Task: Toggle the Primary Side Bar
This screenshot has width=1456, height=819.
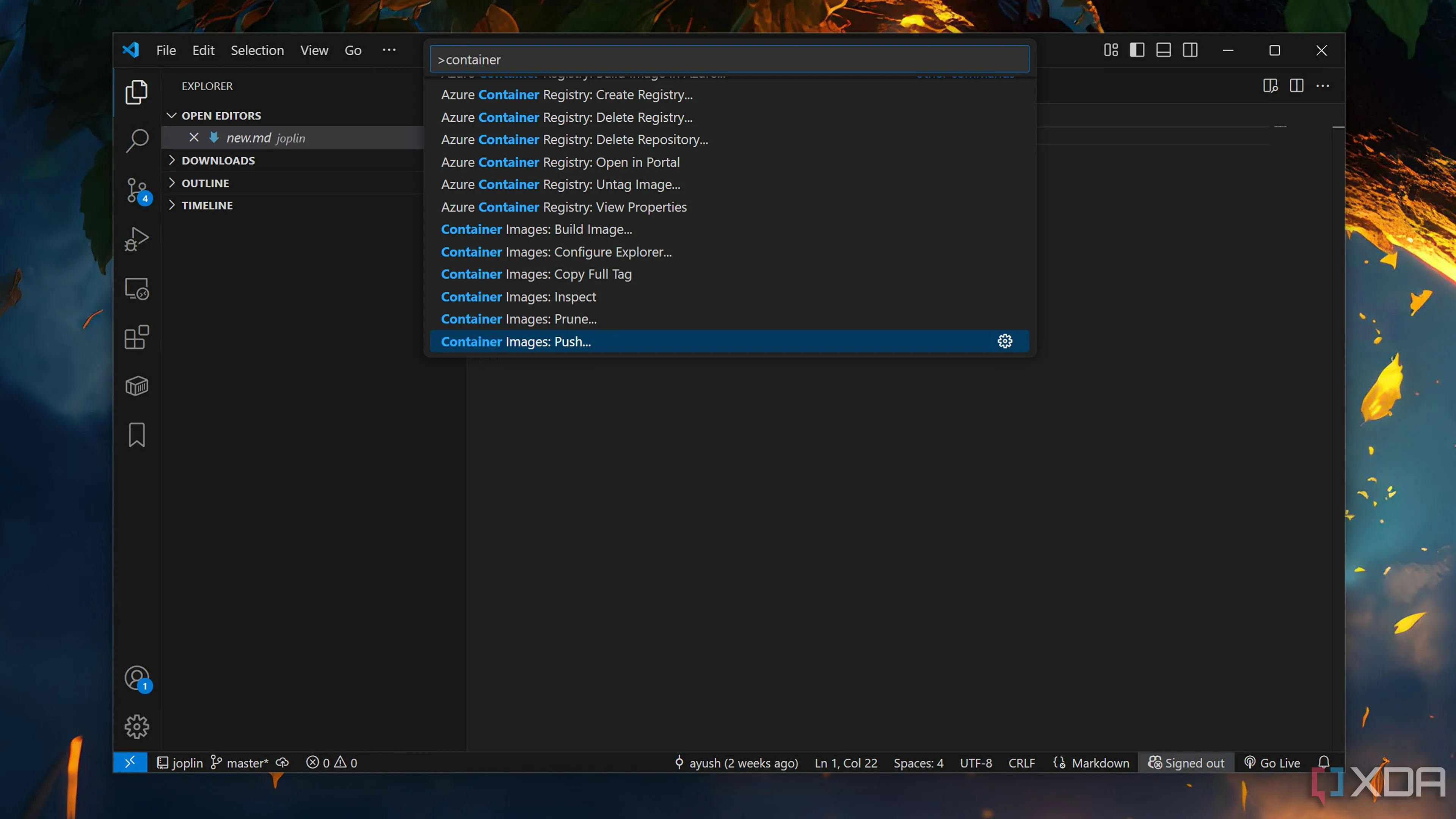Action: coord(1137,50)
